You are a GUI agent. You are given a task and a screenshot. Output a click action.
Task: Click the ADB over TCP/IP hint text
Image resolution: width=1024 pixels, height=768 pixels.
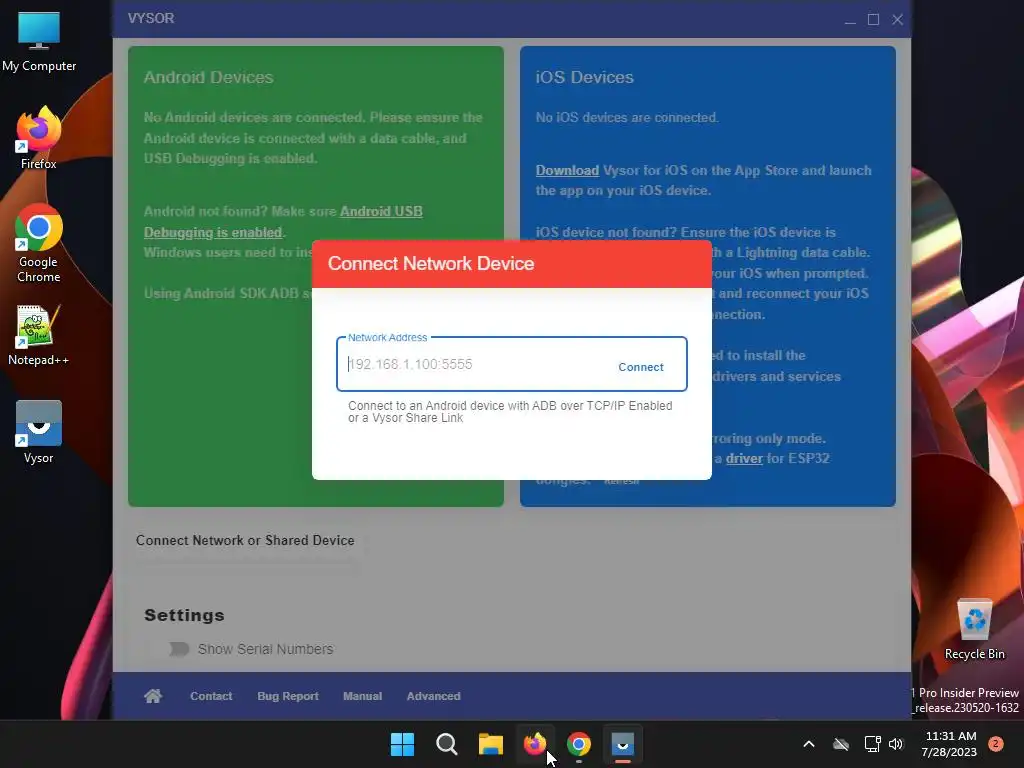point(510,411)
